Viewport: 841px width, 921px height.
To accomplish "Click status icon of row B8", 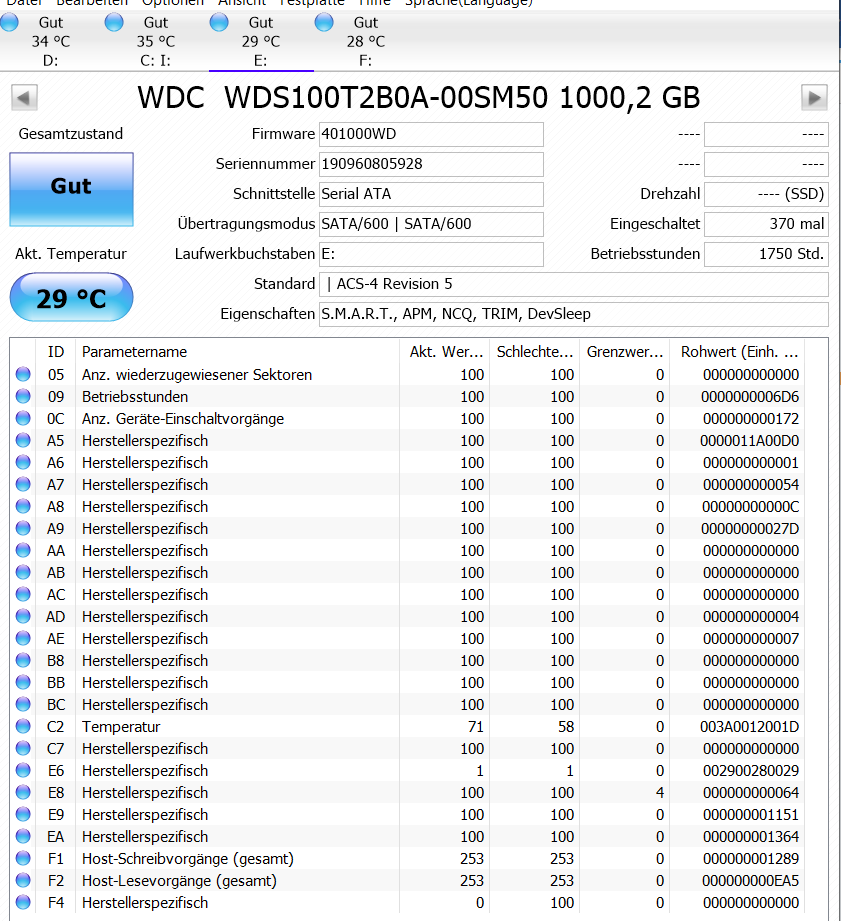I will [23, 660].
